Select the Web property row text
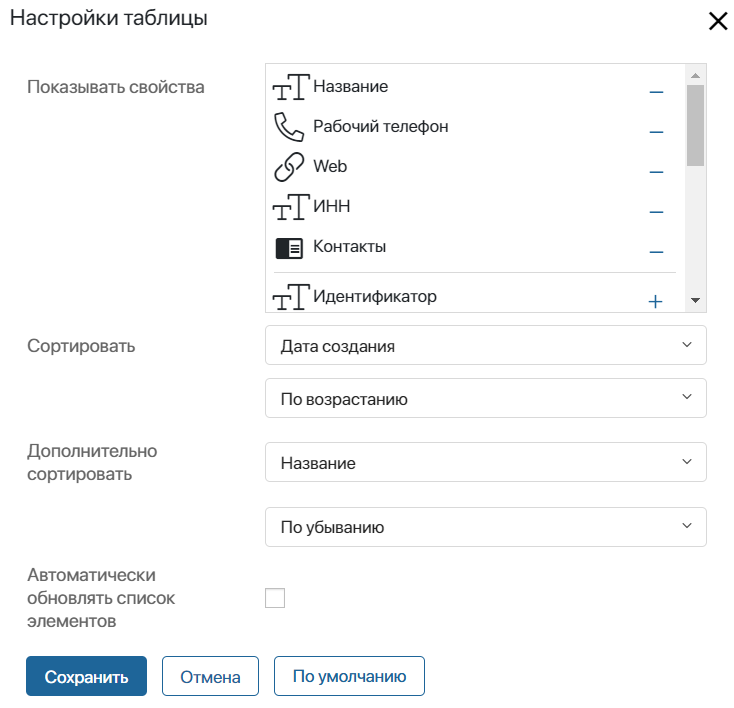The image size is (734, 708). 330,166
